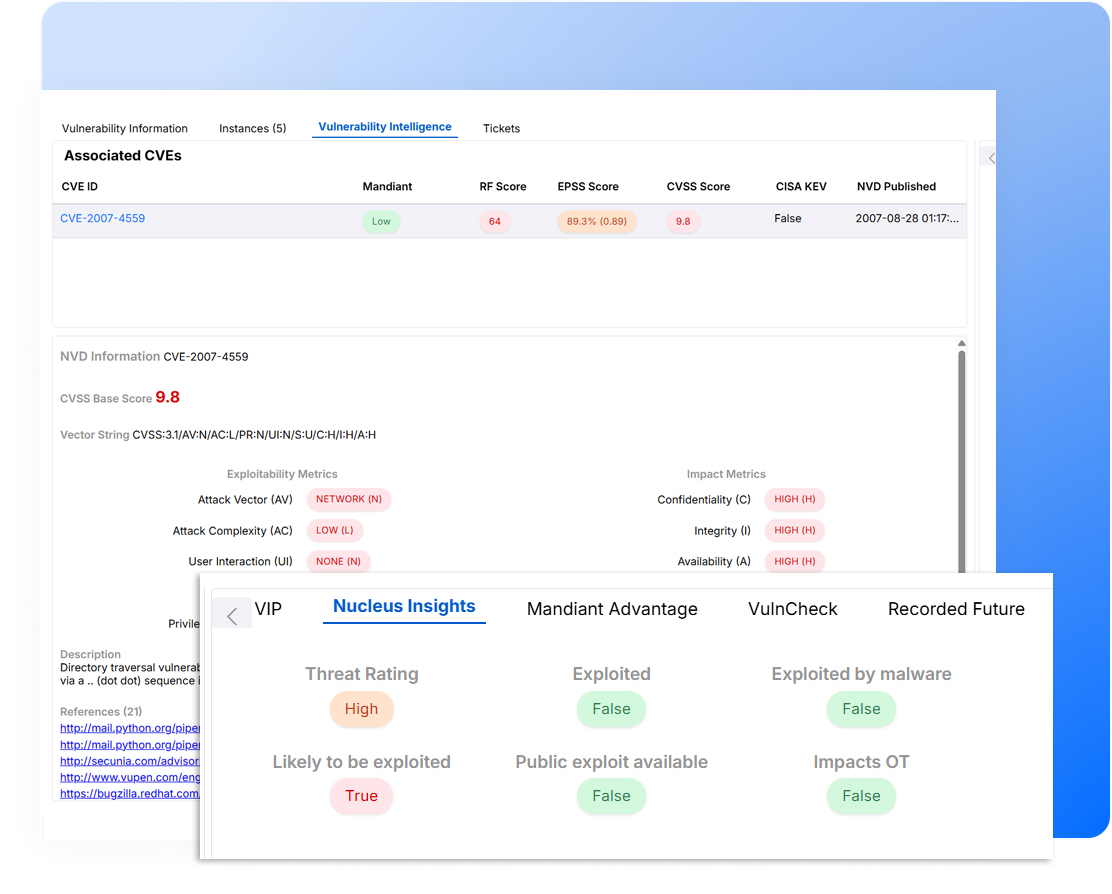Switch to the Instances (5) tab
Viewport: 1112px width, 894px height.
(253, 128)
